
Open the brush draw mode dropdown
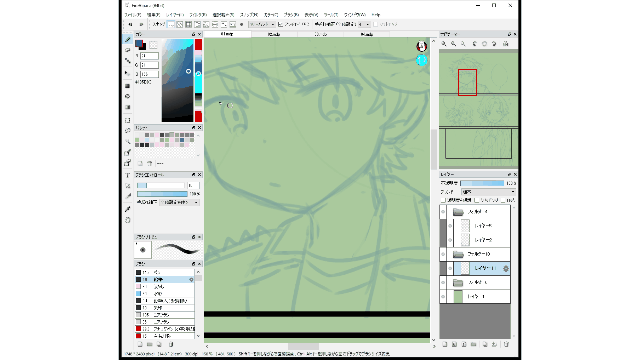tap(262, 24)
